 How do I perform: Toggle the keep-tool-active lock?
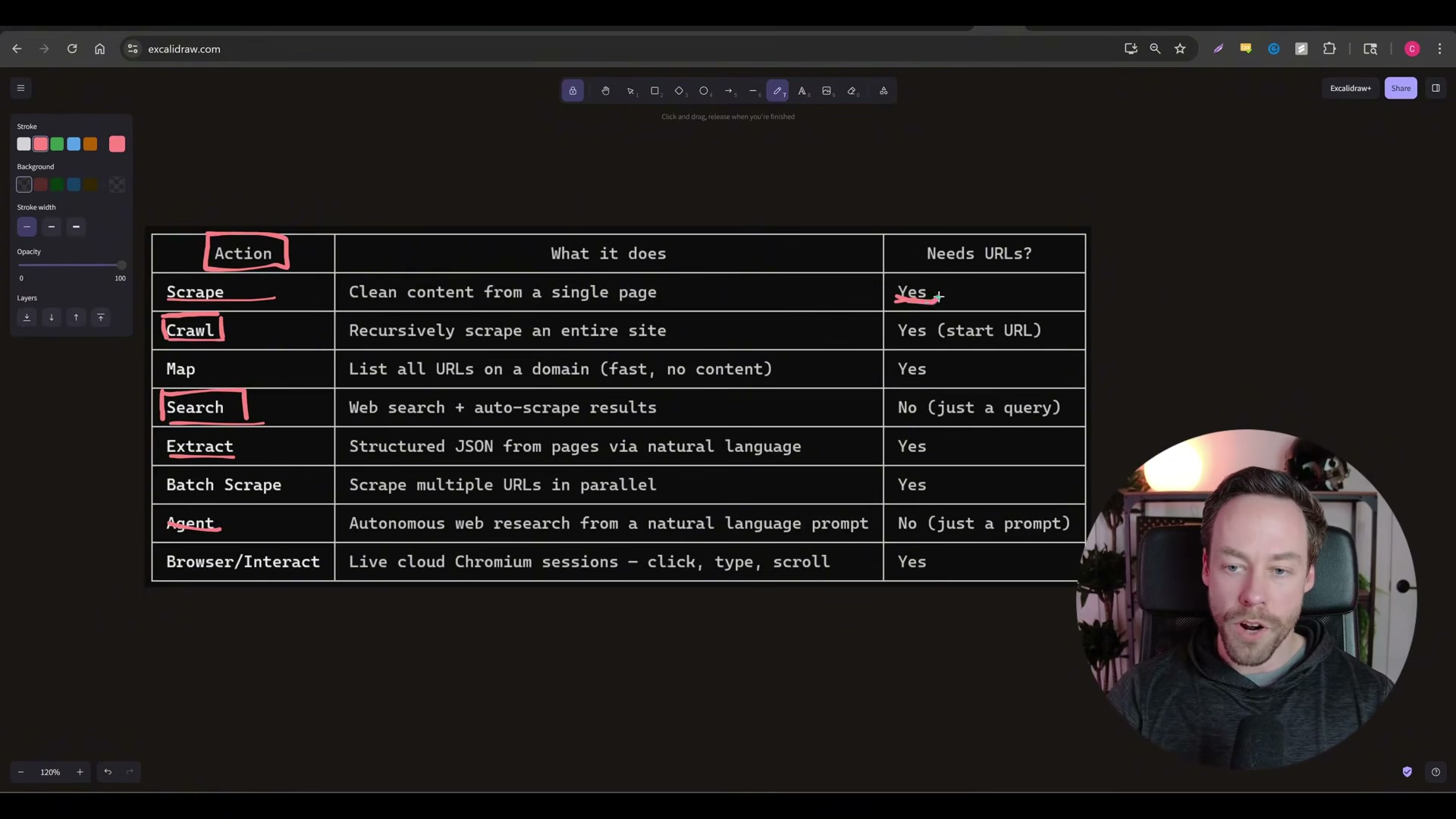[573, 90]
